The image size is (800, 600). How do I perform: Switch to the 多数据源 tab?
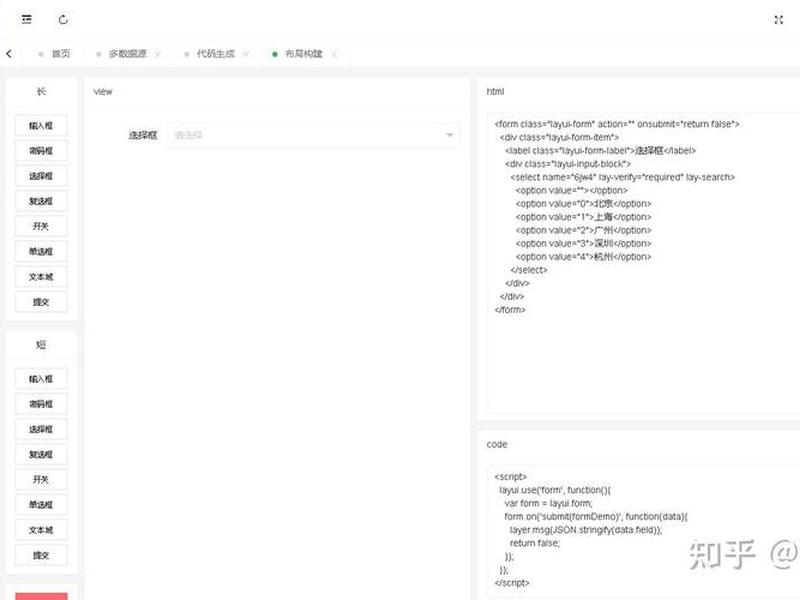coord(128,54)
